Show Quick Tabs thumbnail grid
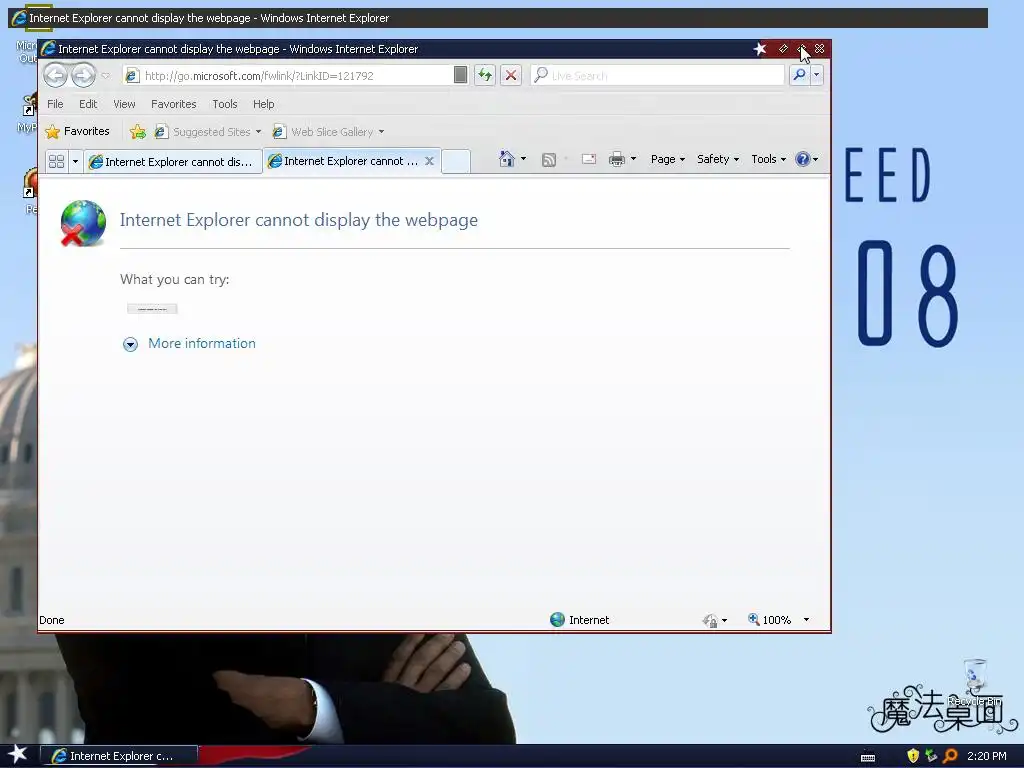The height and width of the screenshot is (768, 1024). [x=57, y=161]
